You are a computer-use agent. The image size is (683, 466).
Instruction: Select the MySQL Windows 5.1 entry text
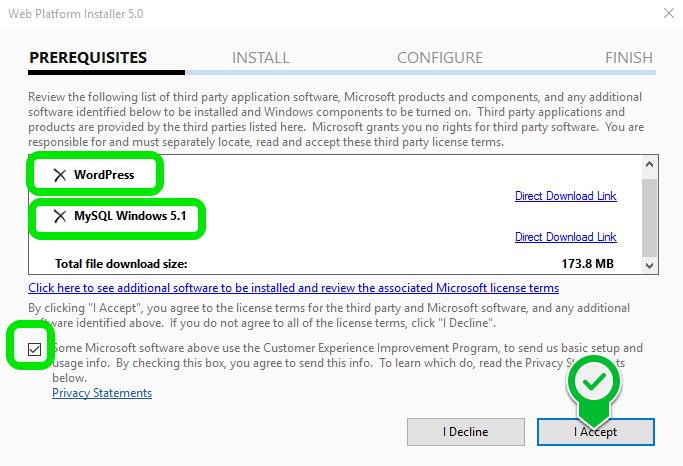(130, 216)
